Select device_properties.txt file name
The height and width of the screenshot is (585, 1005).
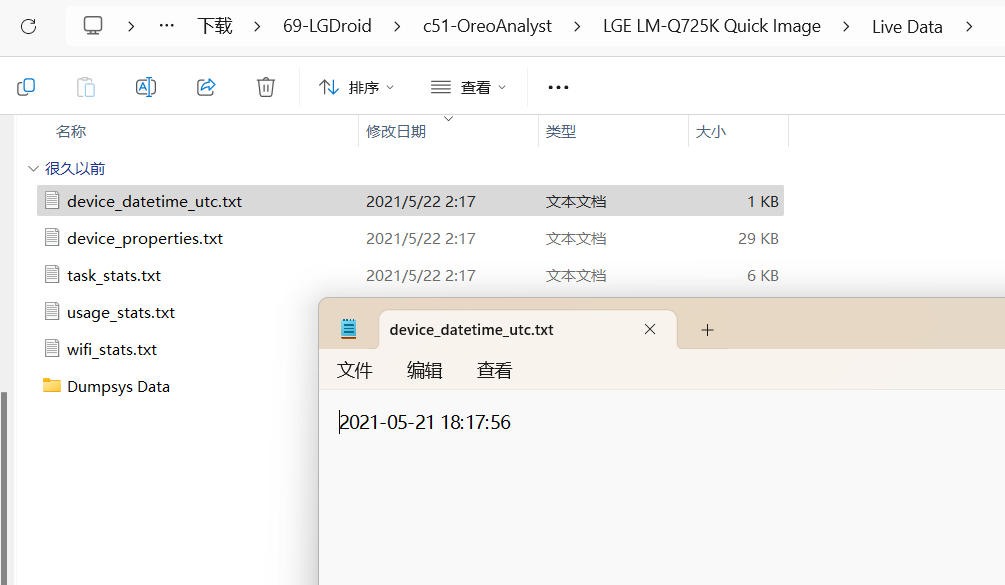145,238
